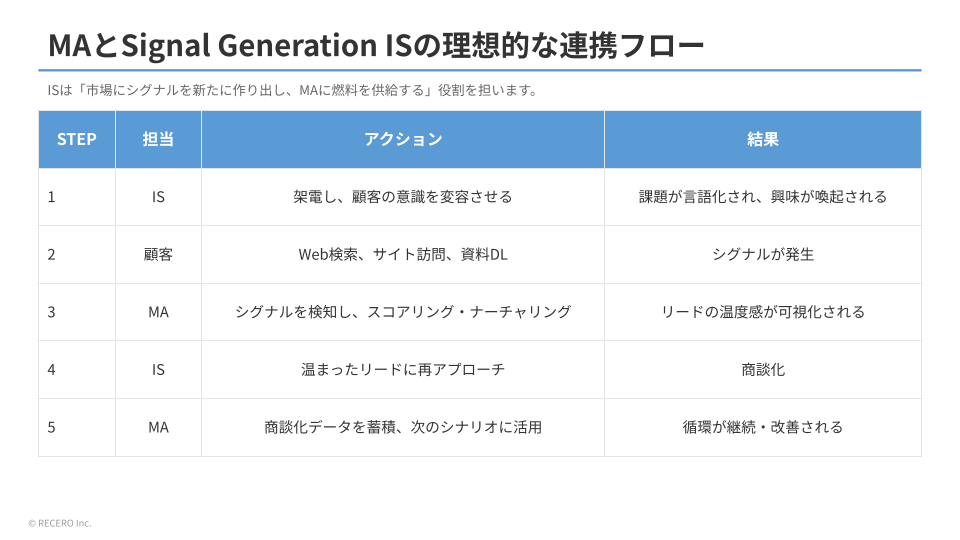Viewport: 960px width, 540px height.
Task: Click the IS cell in the step 4 row
Action: [158, 369]
